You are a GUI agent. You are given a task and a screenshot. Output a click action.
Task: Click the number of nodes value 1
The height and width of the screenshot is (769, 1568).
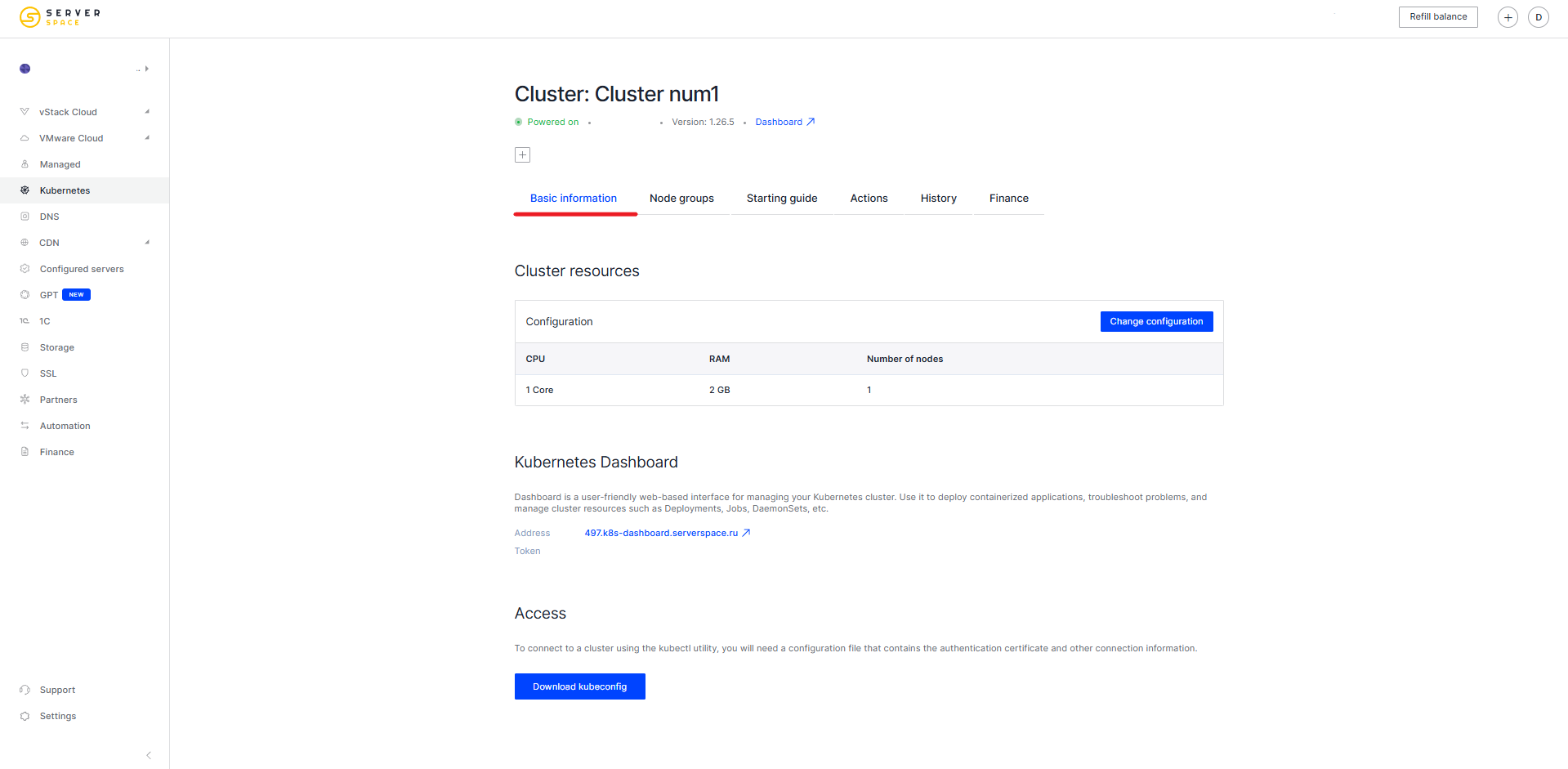click(x=869, y=390)
